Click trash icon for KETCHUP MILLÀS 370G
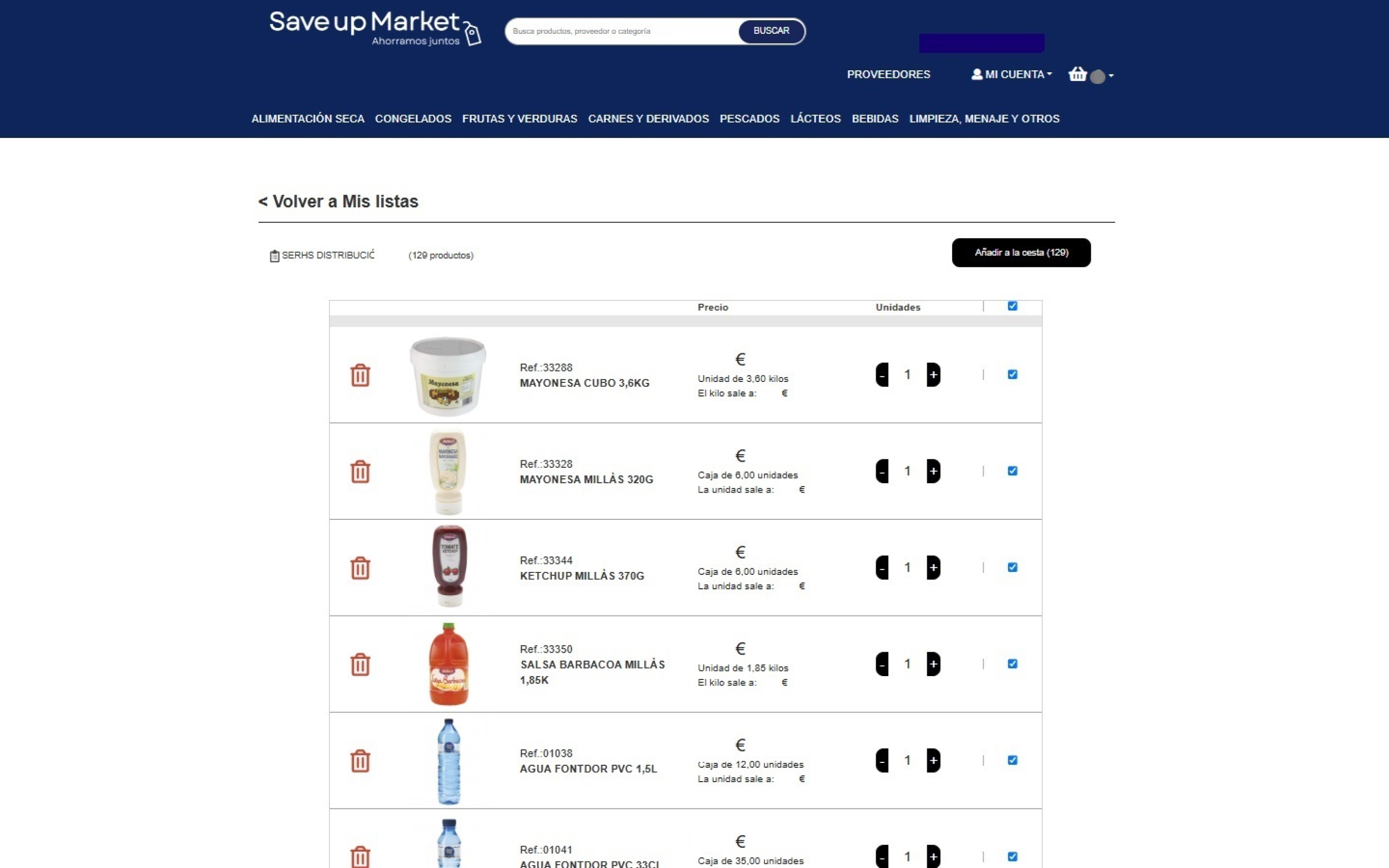Viewport: 1389px width, 868px height. [360, 568]
